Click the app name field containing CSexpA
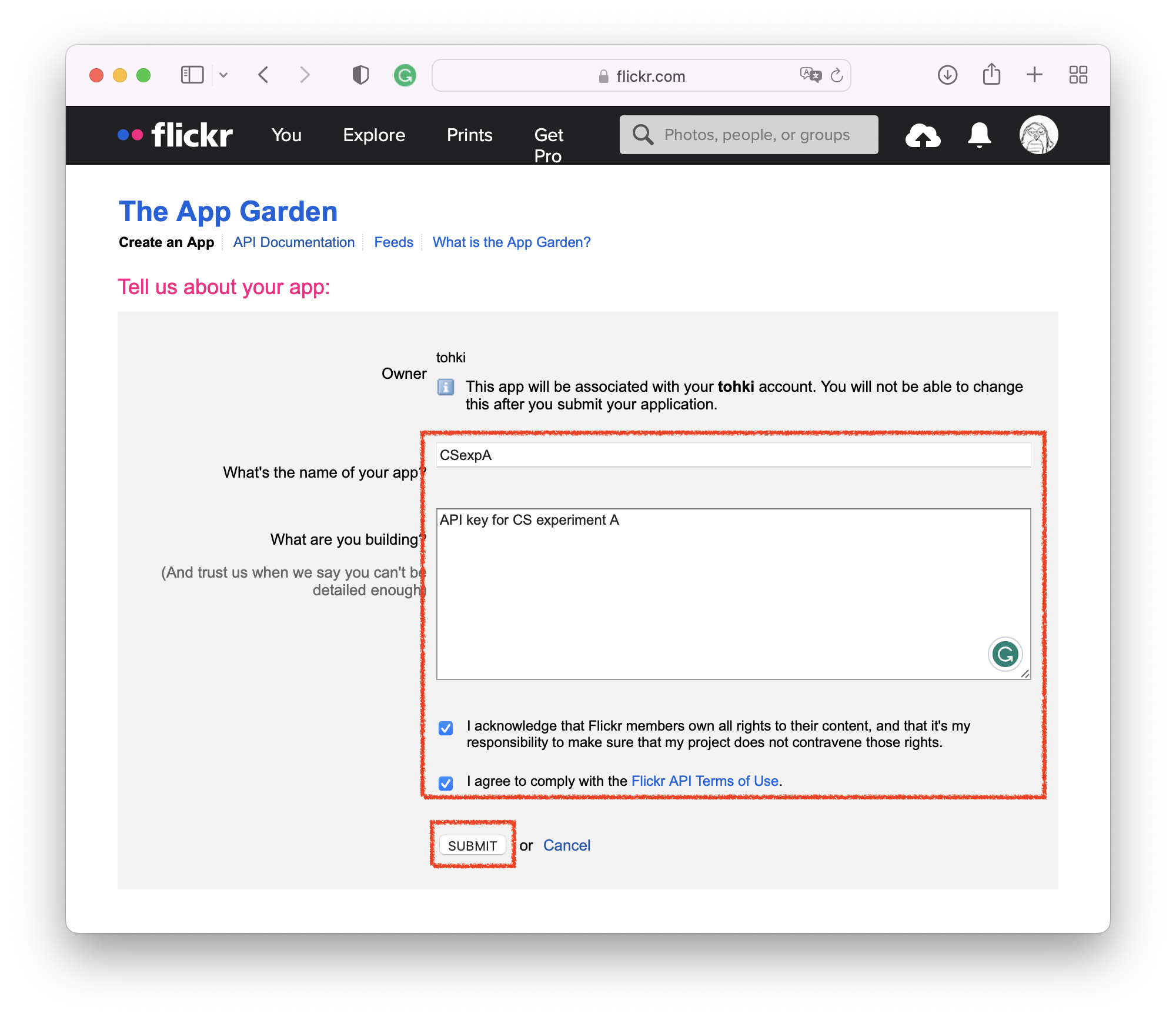Viewport: 1176px width, 1020px height. pos(733,455)
